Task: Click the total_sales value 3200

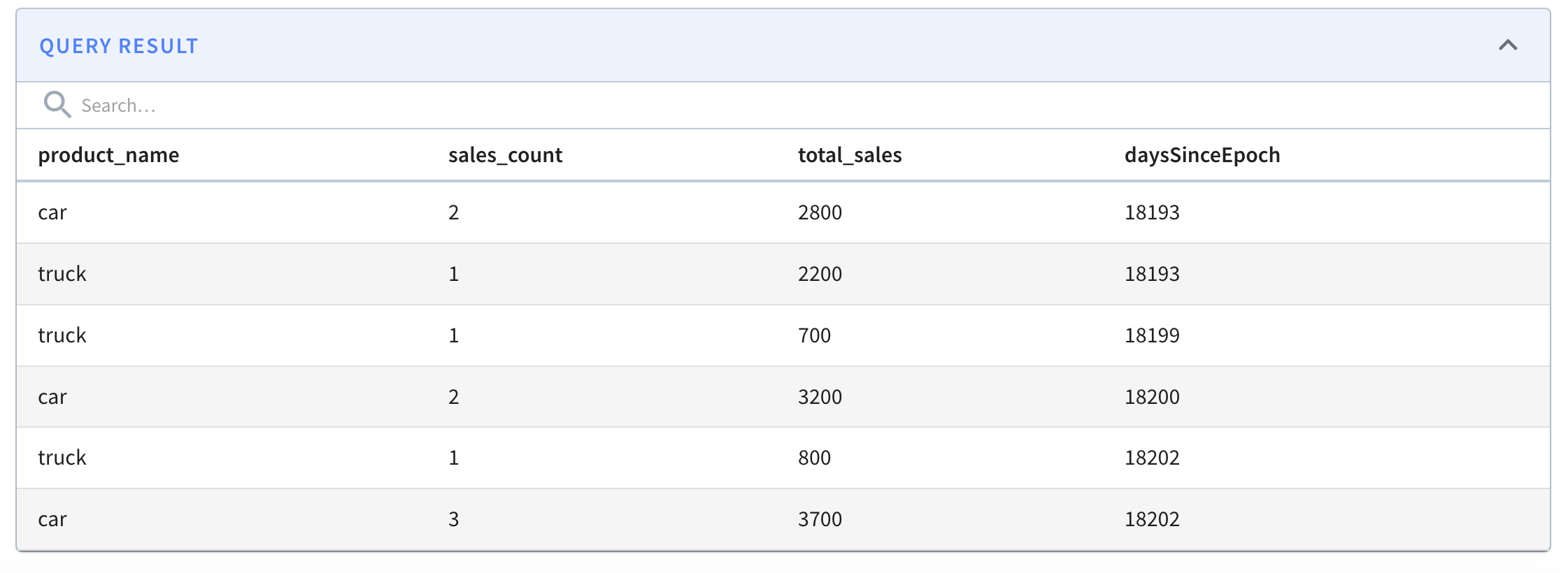Action: coord(820,397)
